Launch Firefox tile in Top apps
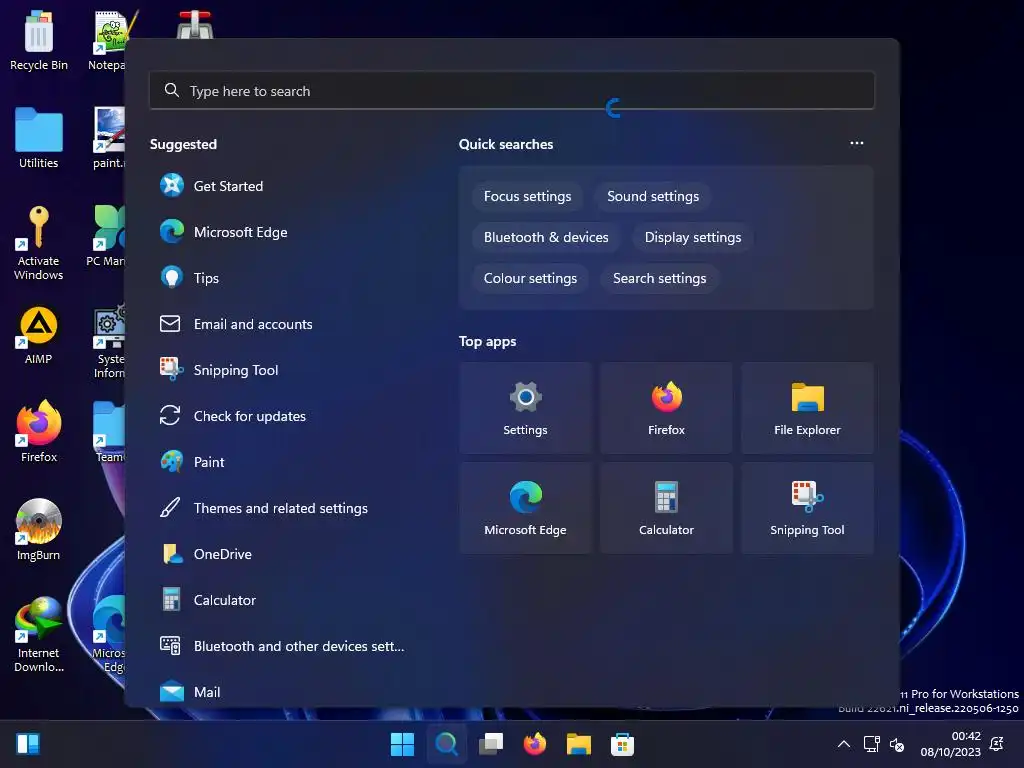This screenshot has width=1024, height=768. coord(666,408)
